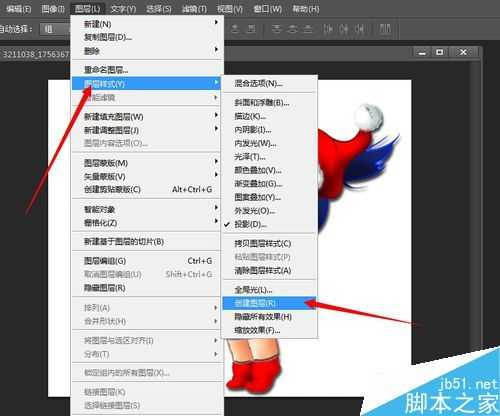Close the open 图层(L) menu
This screenshot has width=500, height=416.
pos(87,9)
